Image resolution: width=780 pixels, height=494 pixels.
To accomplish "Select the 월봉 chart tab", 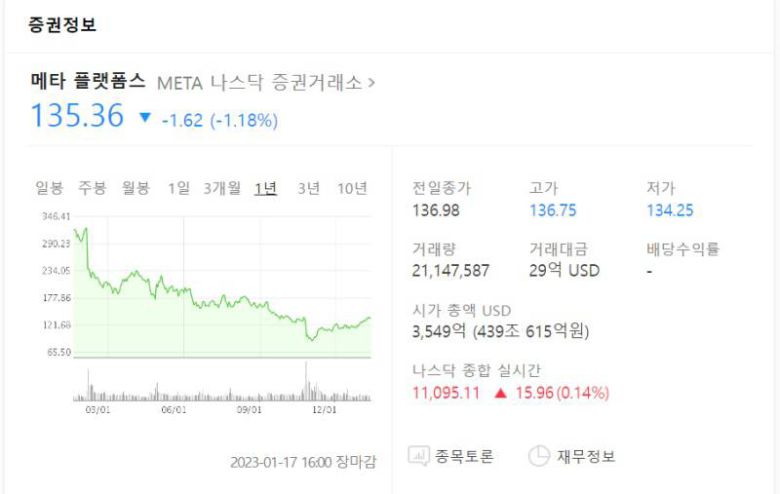I will click(x=136, y=188).
